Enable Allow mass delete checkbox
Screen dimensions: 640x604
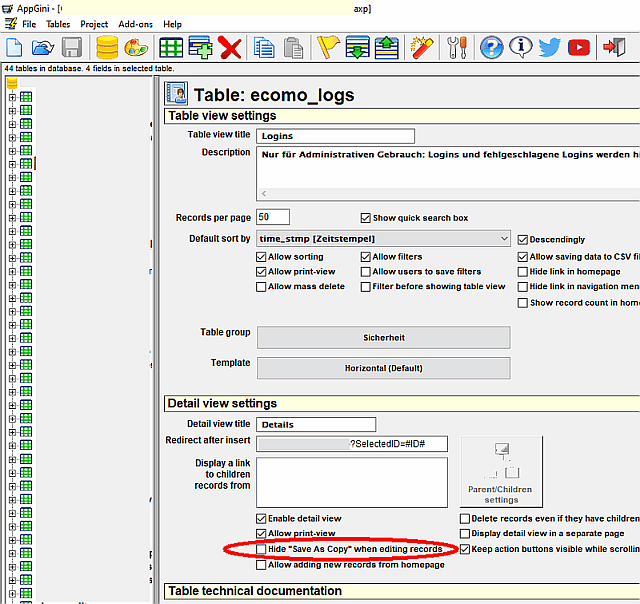pos(261,287)
